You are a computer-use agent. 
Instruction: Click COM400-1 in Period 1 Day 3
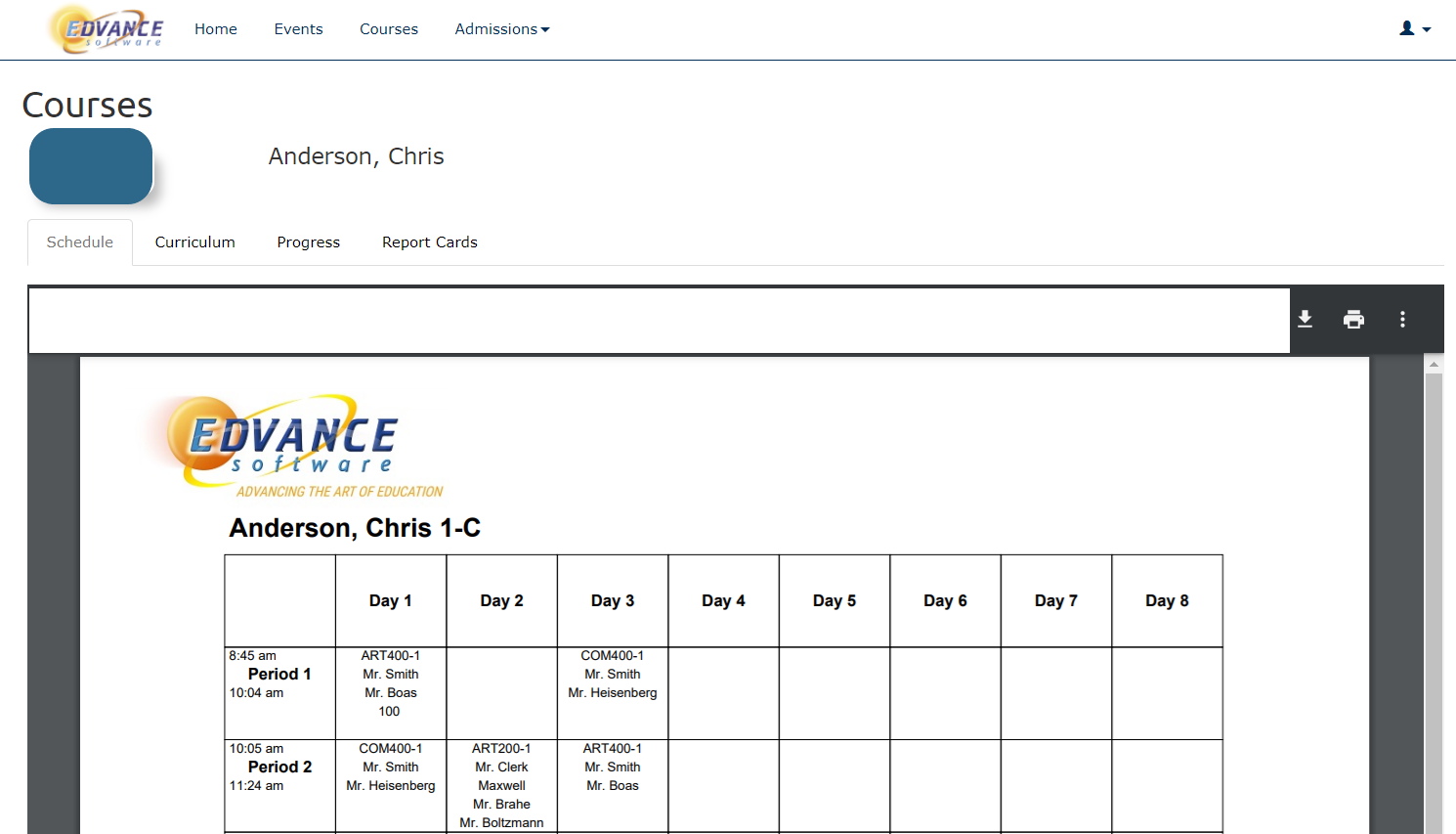(613, 656)
